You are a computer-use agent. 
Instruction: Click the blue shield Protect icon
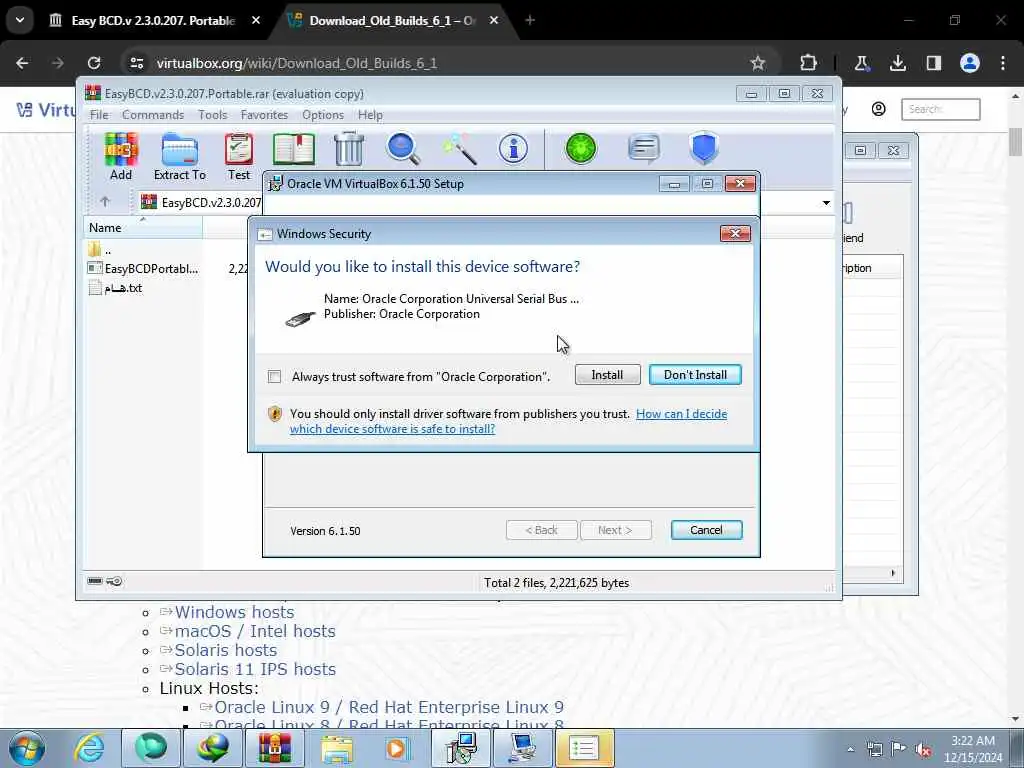pyautogui.click(x=704, y=148)
